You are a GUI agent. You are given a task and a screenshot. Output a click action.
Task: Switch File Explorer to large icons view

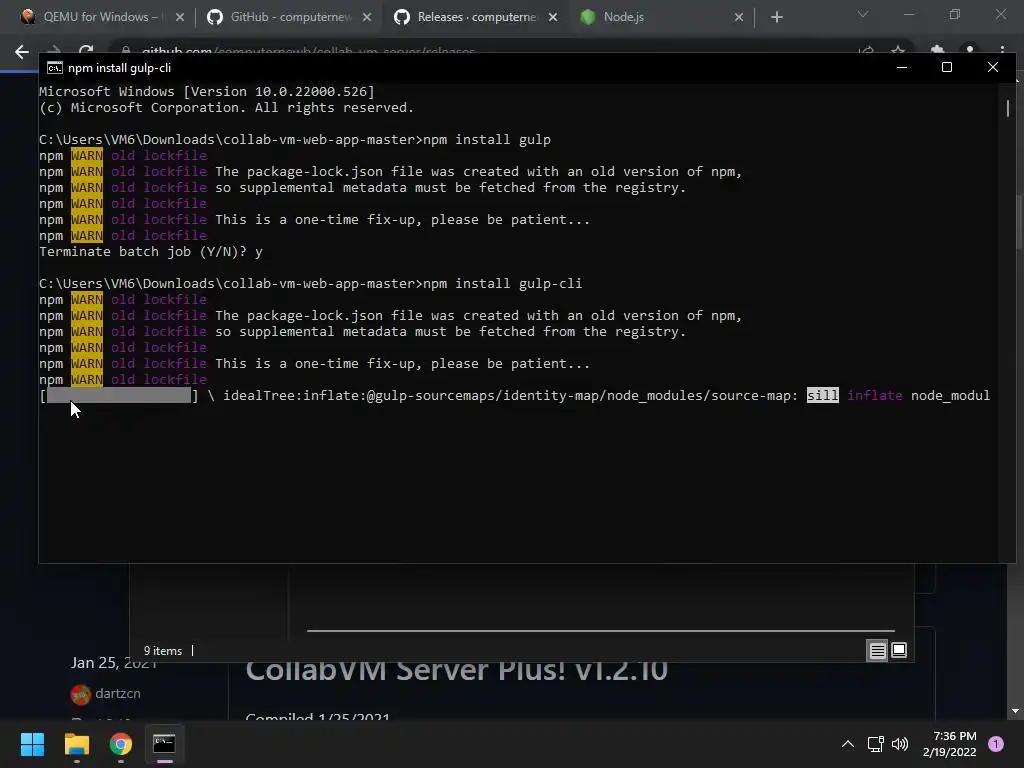tap(899, 650)
